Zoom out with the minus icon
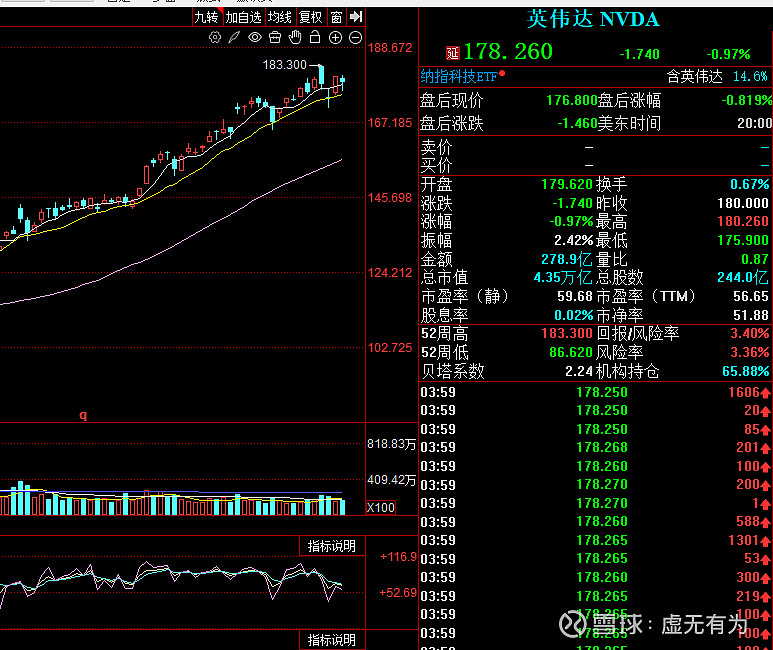This screenshot has height=650, width=773. coord(355,37)
